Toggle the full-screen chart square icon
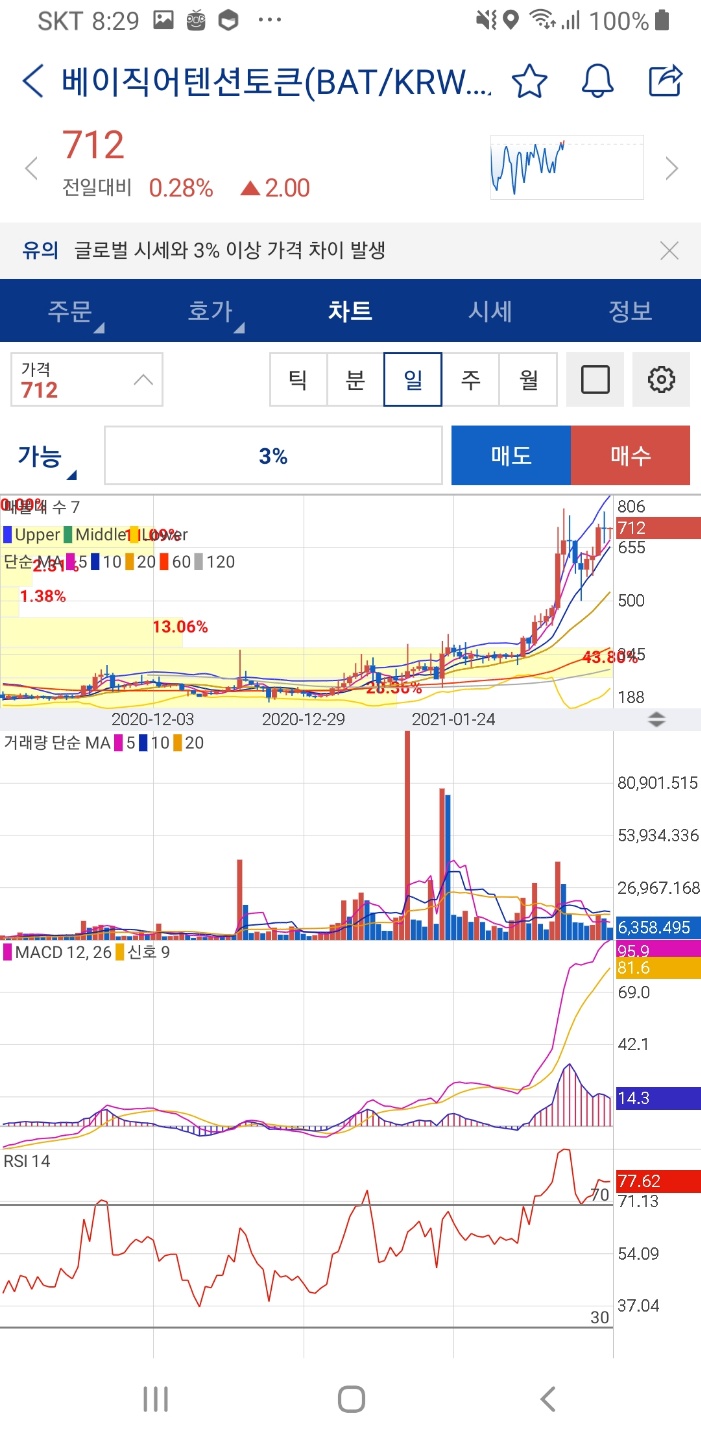Viewport: 701px width, 1440px height. [595, 379]
